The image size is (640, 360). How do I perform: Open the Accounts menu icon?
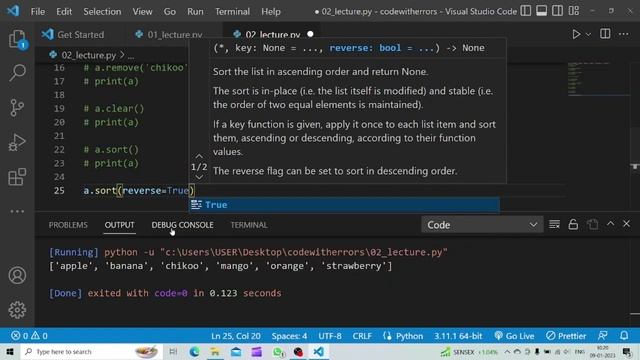[17, 276]
